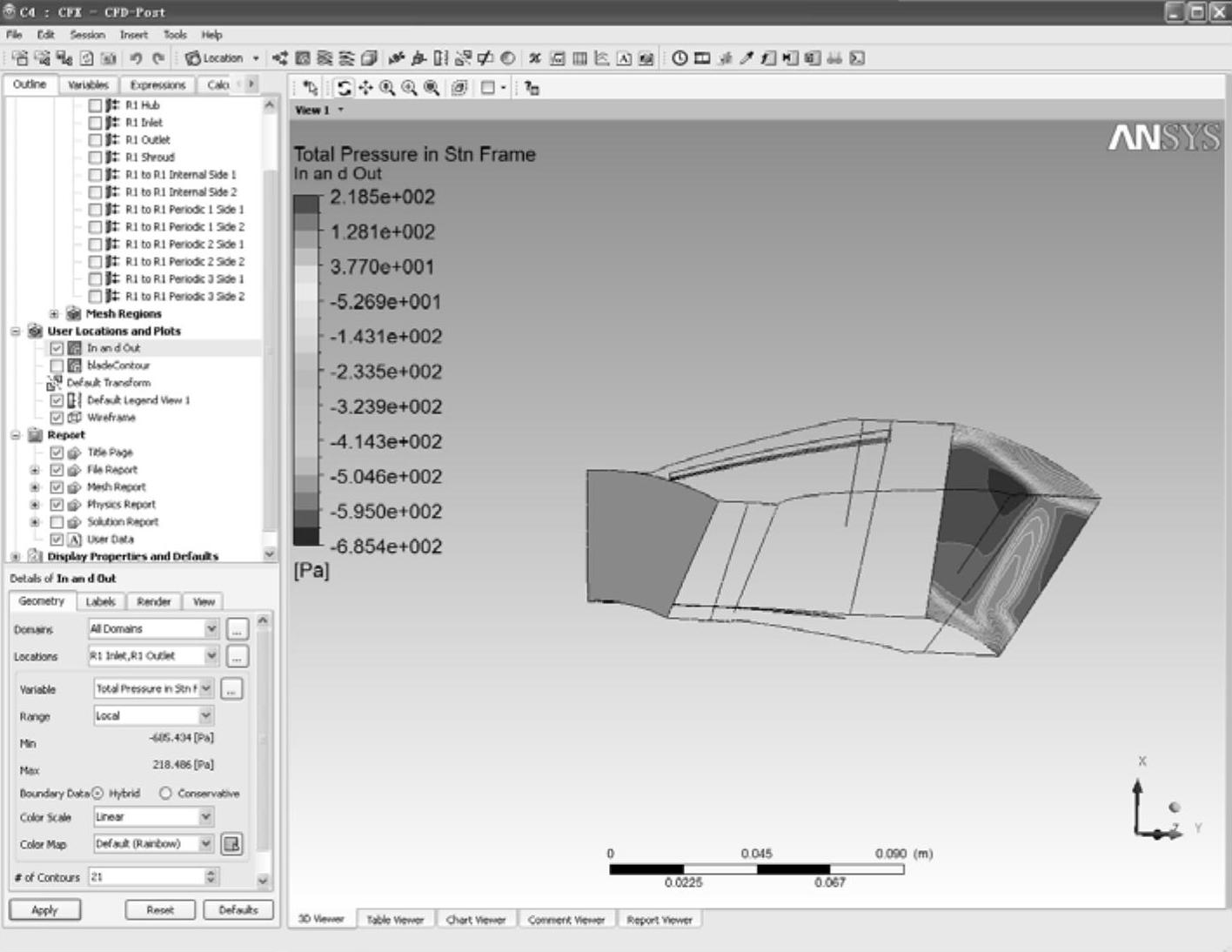Open the color map editor icon
The height and width of the screenshot is (952, 1232).
pos(231,844)
